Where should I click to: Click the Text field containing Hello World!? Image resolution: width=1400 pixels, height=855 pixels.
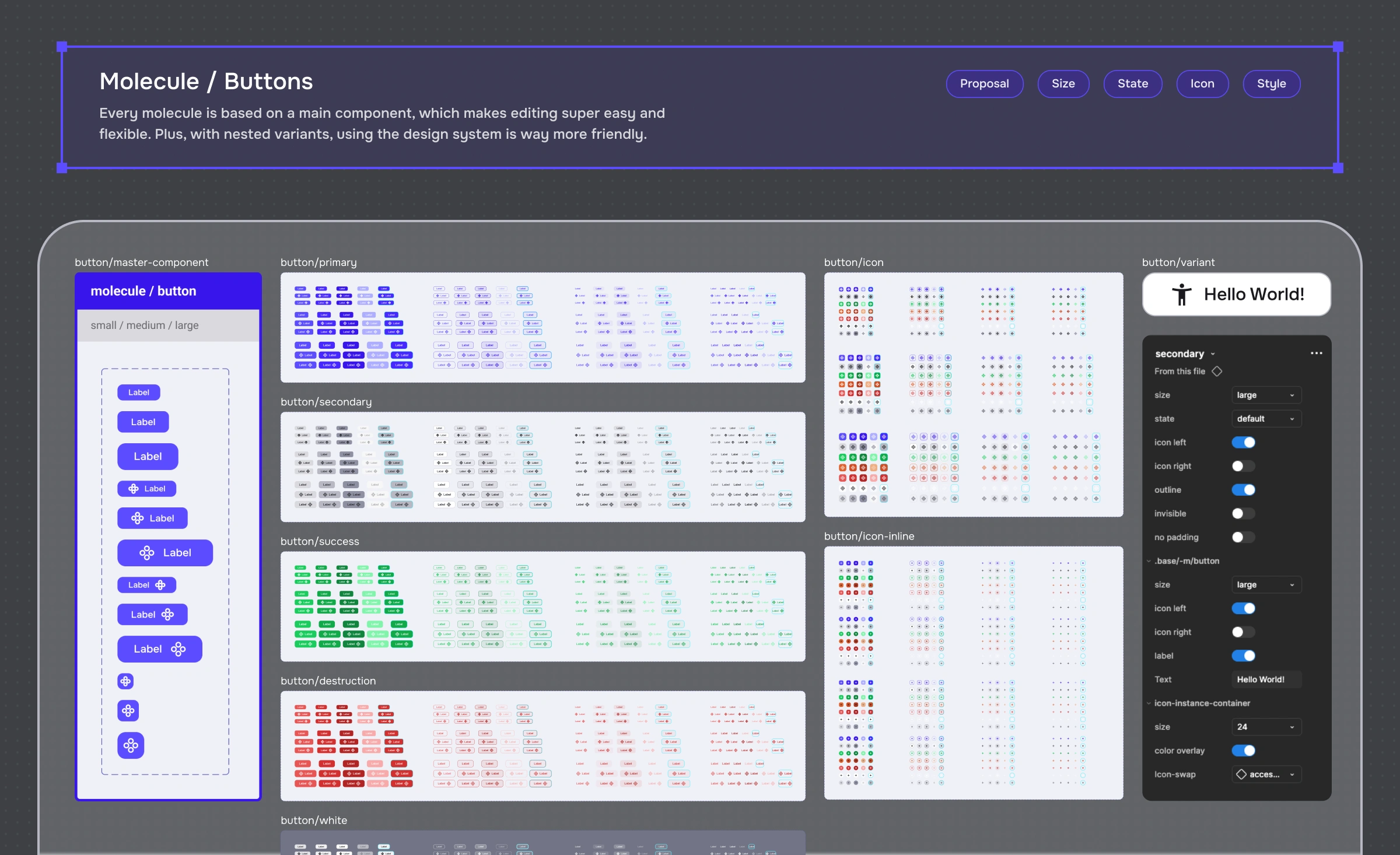[1266, 679]
